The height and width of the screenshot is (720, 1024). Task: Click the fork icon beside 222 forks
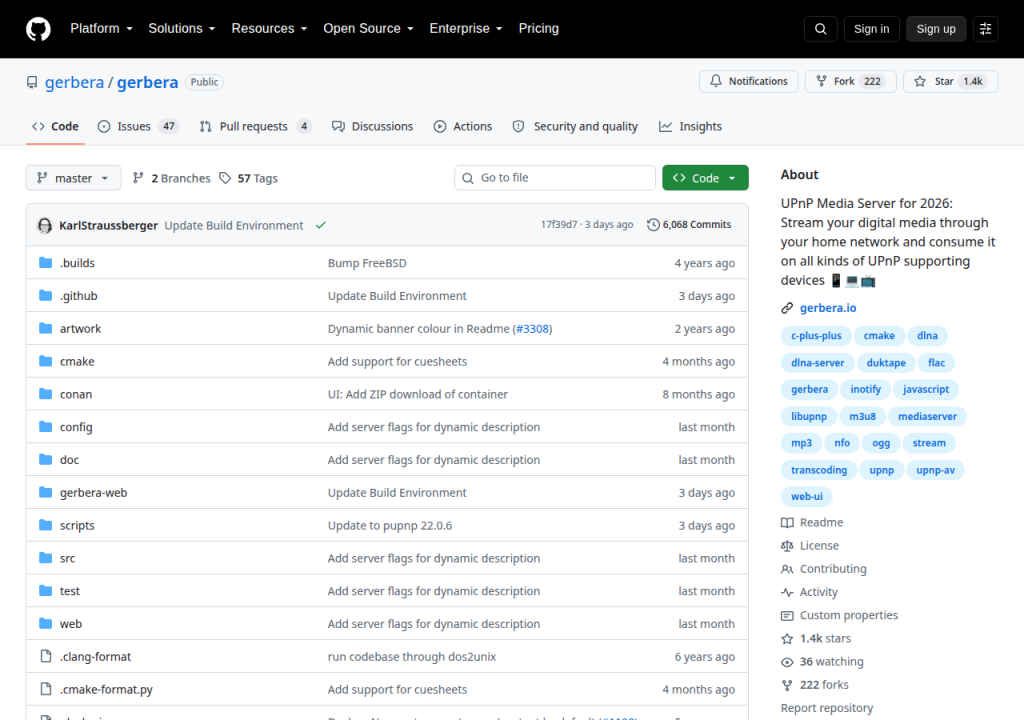[x=787, y=685]
